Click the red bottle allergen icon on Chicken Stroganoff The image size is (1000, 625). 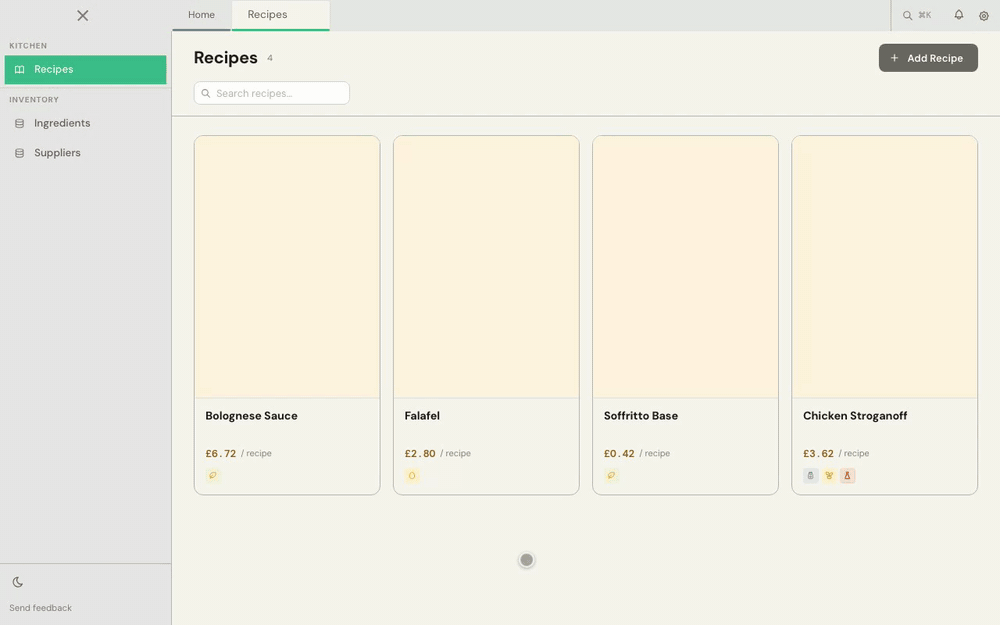point(848,475)
